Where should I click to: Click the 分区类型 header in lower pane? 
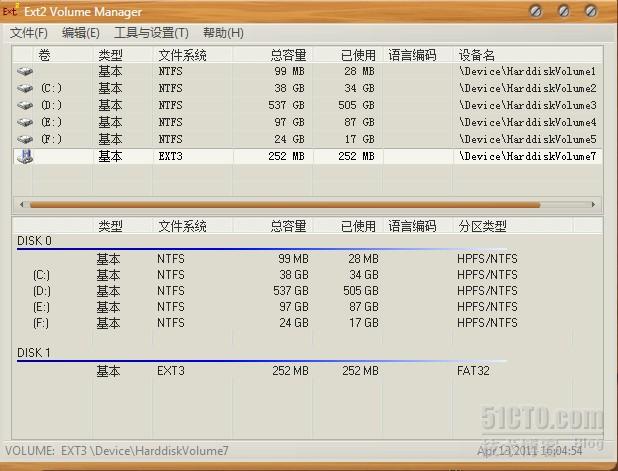pyautogui.click(x=512, y=226)
